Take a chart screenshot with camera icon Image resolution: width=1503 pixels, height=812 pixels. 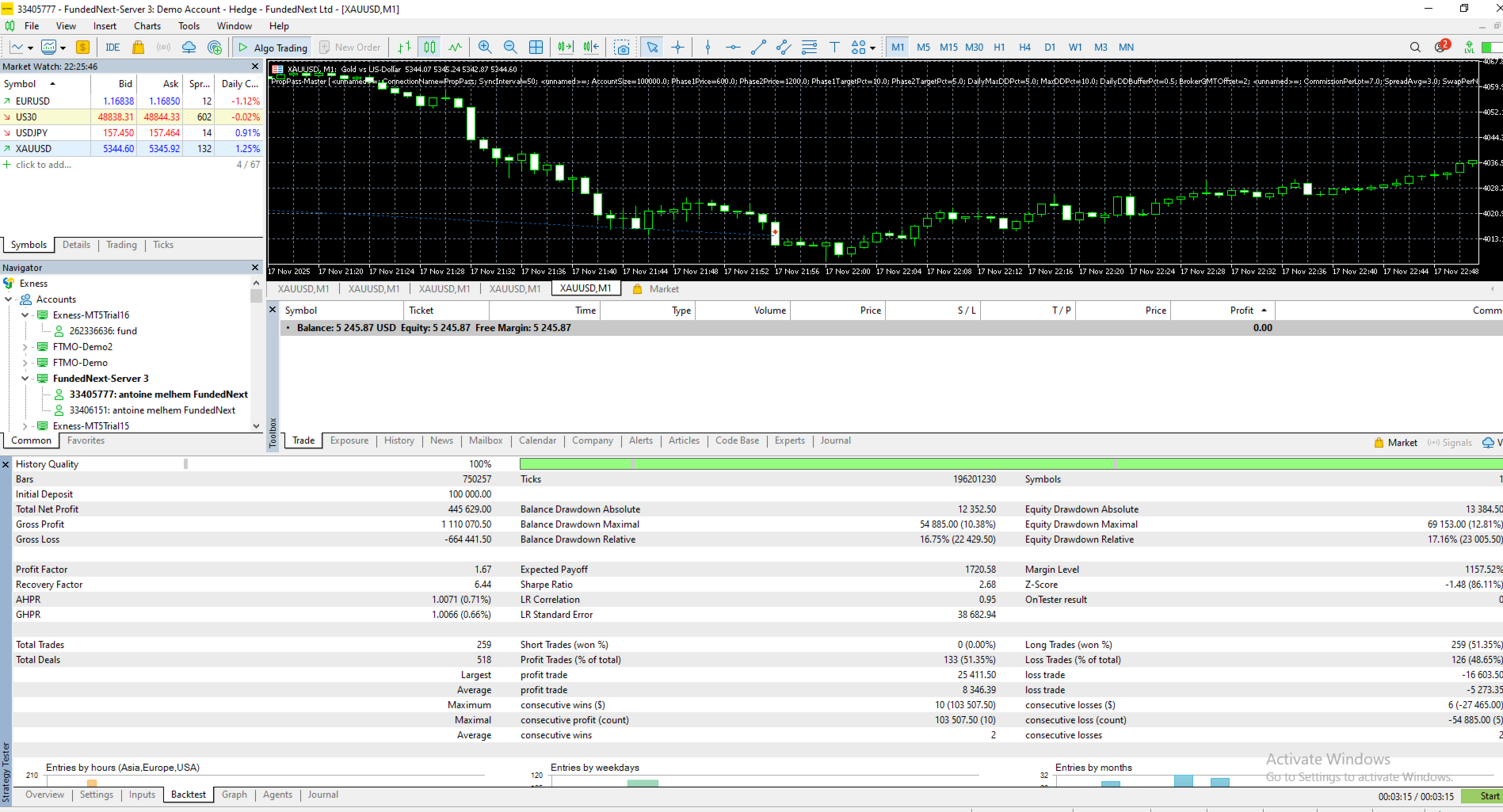pos(622,48)
